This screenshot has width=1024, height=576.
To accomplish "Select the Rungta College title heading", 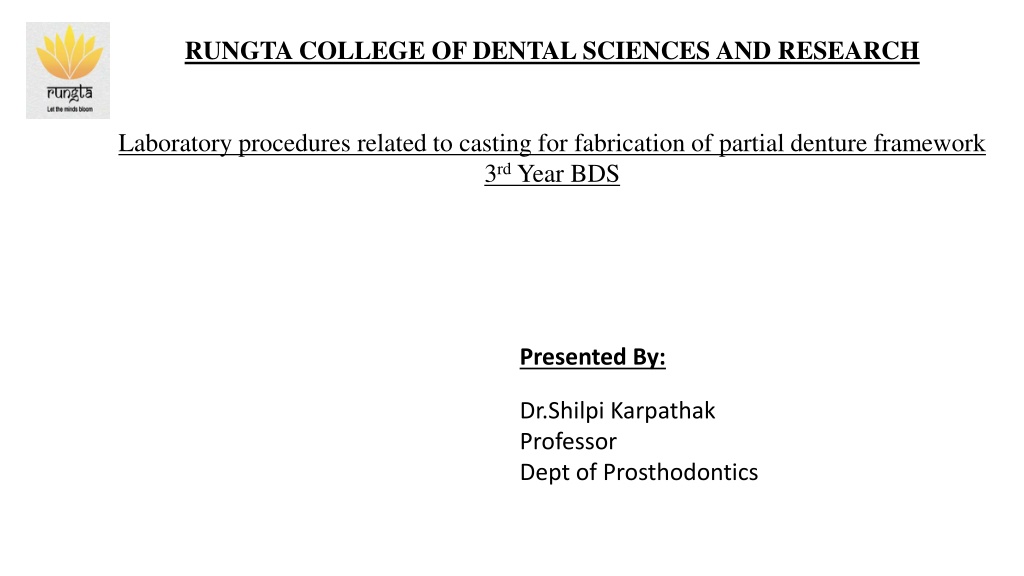I will 552,50.
